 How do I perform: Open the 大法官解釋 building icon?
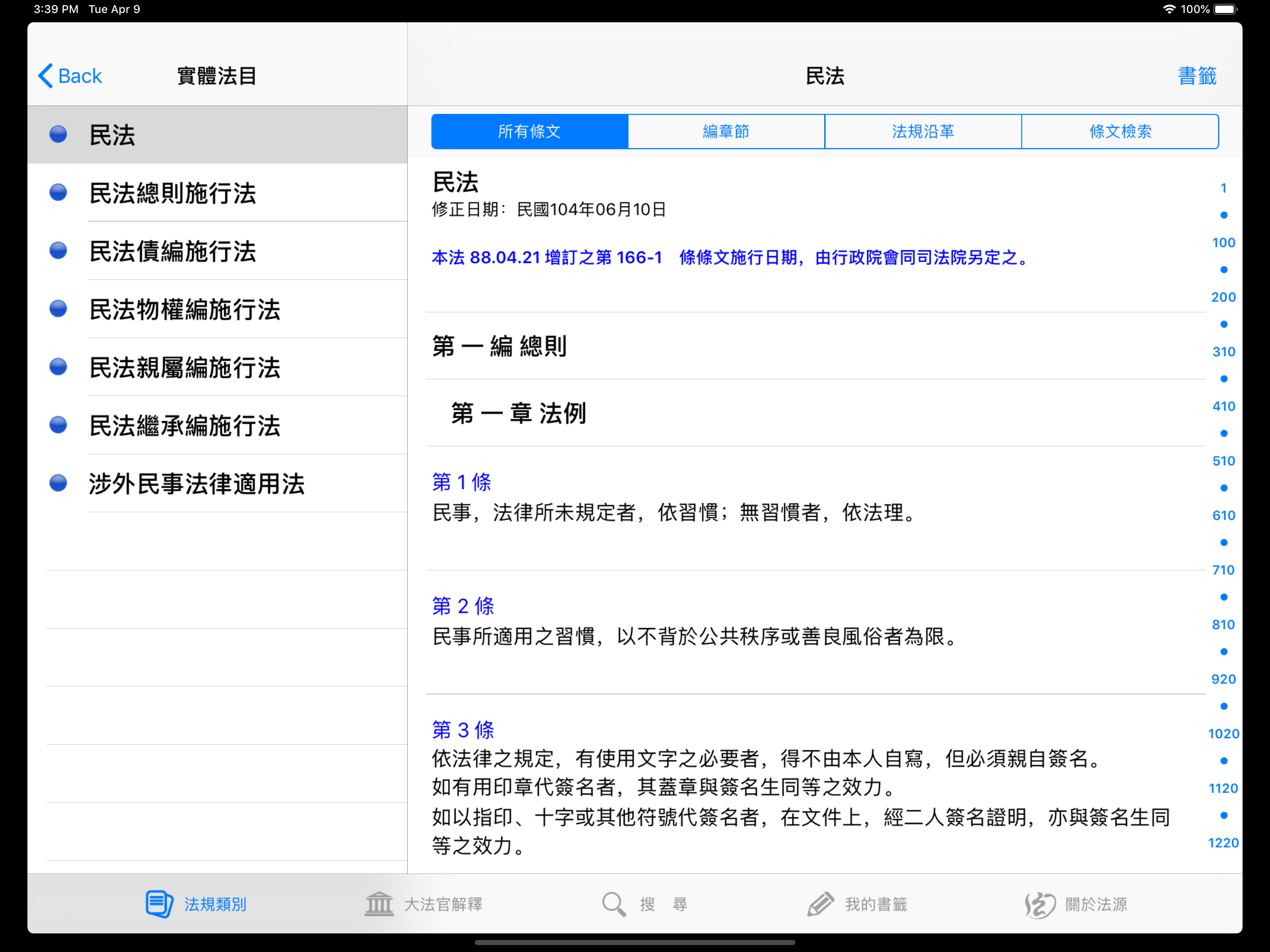click(x=379, y=904)
